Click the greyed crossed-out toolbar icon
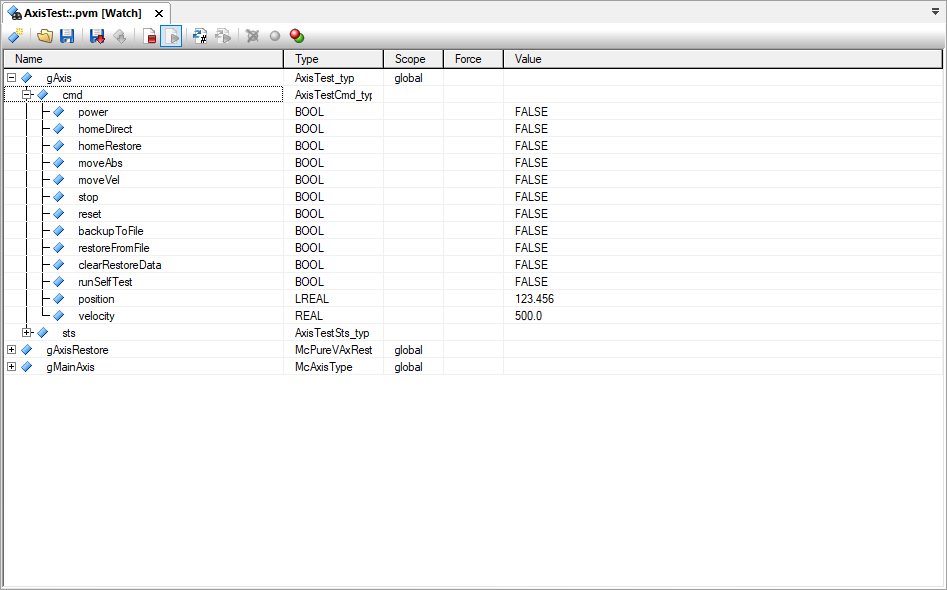Viewport: 947px width, 590px height. point(252,36)
